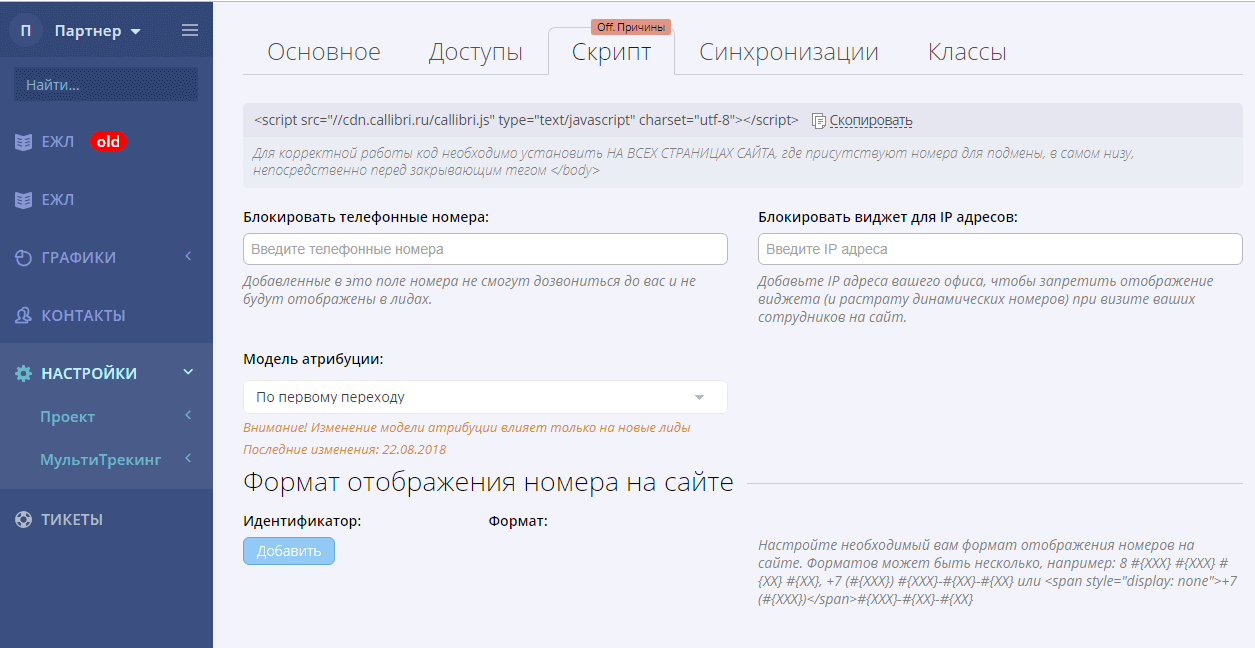
Task: Click the Off. Причины badge above the Скрипт tab
Action: coord(631,27)
